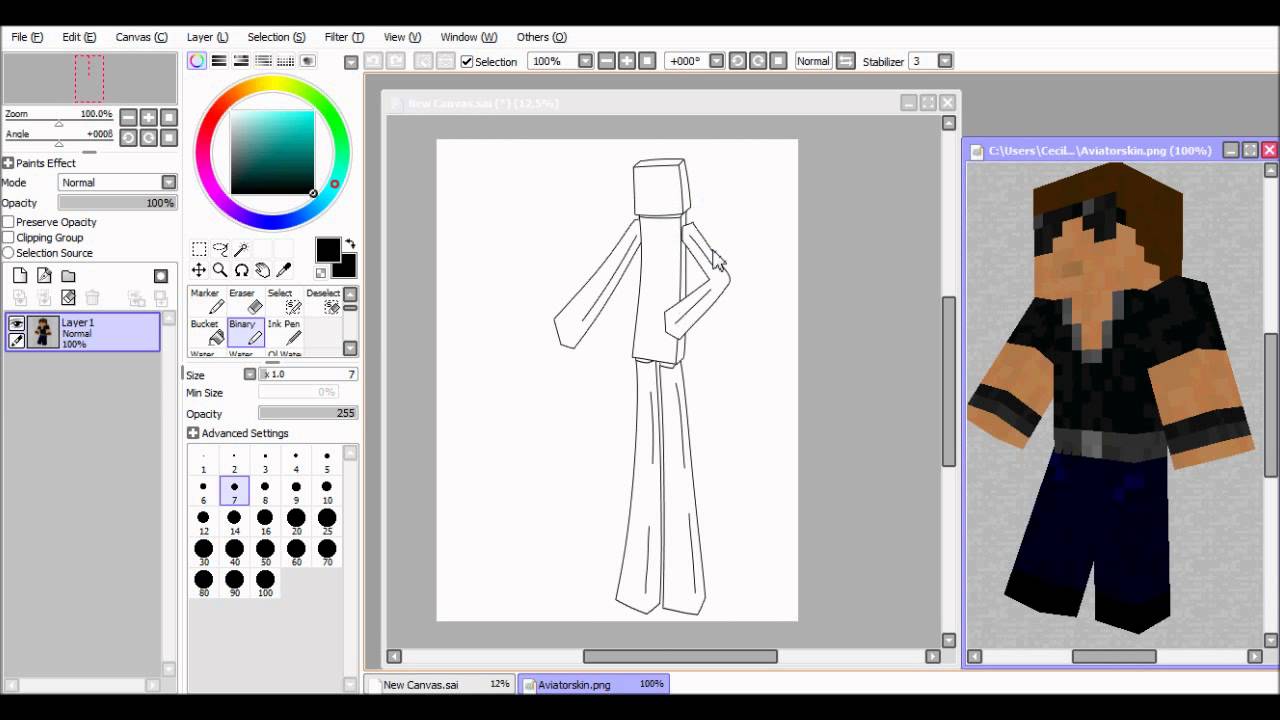Toggle Layer 1 pen lock icon
The width and height of the screenshot is (1280, 720).
coord(16,341)
